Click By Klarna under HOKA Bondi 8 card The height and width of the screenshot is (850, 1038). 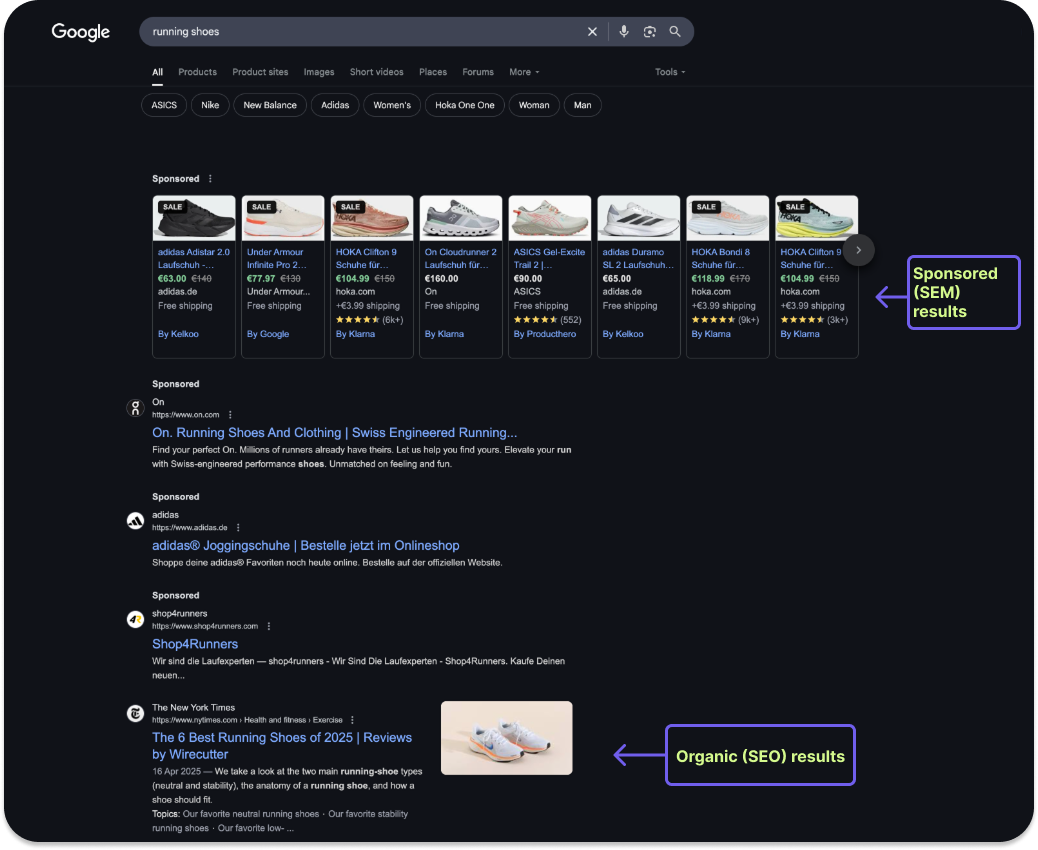tap(711, 334)
